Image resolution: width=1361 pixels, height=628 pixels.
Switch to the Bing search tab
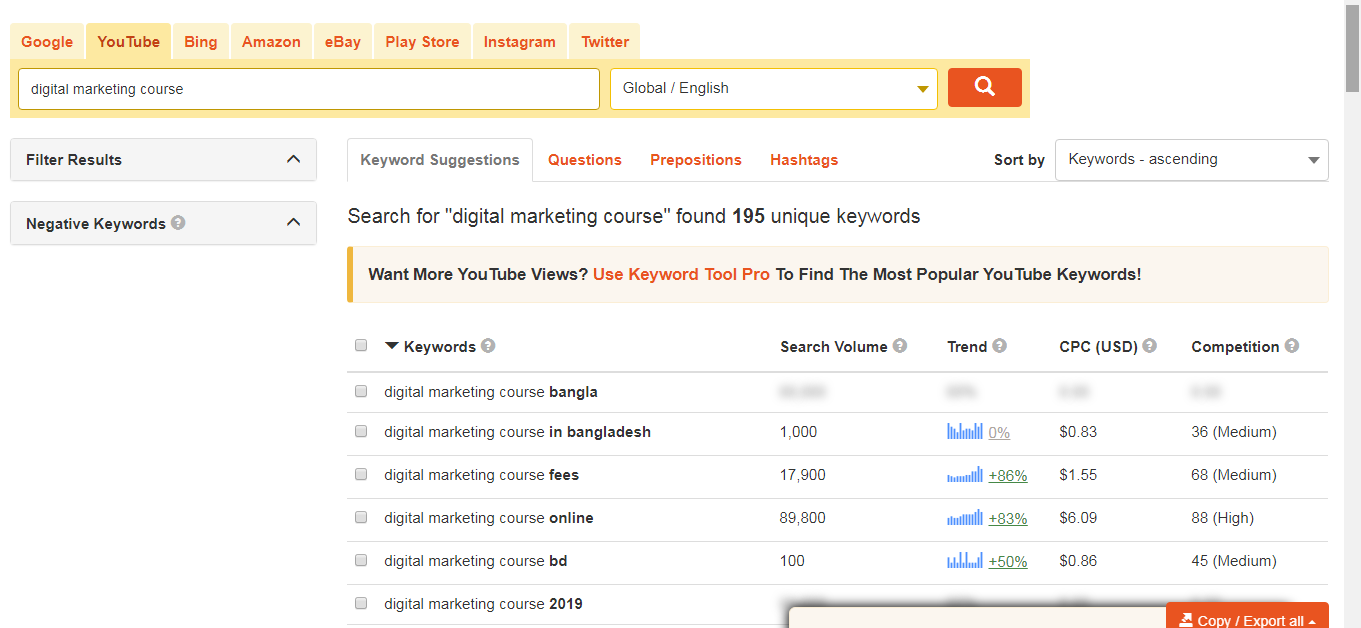coord(200,42)
